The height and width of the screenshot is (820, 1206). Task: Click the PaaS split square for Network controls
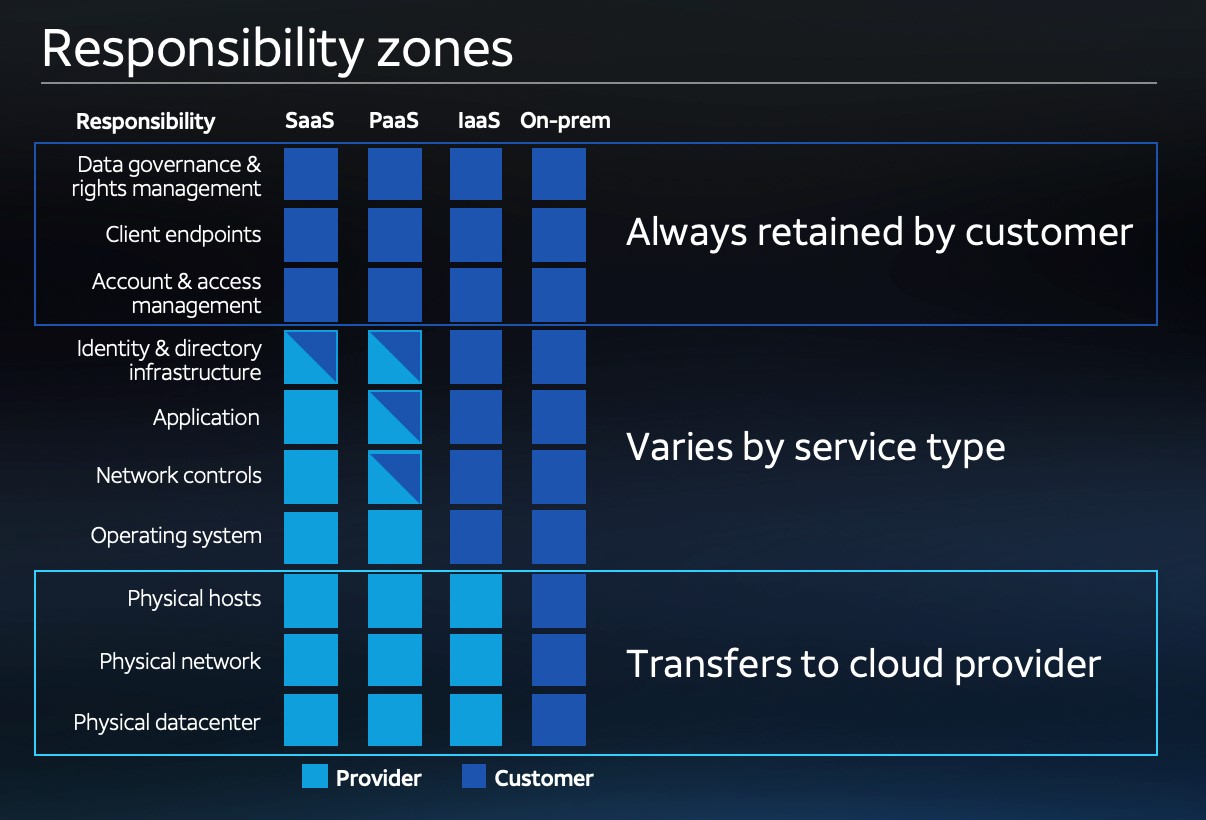point(395,477)
